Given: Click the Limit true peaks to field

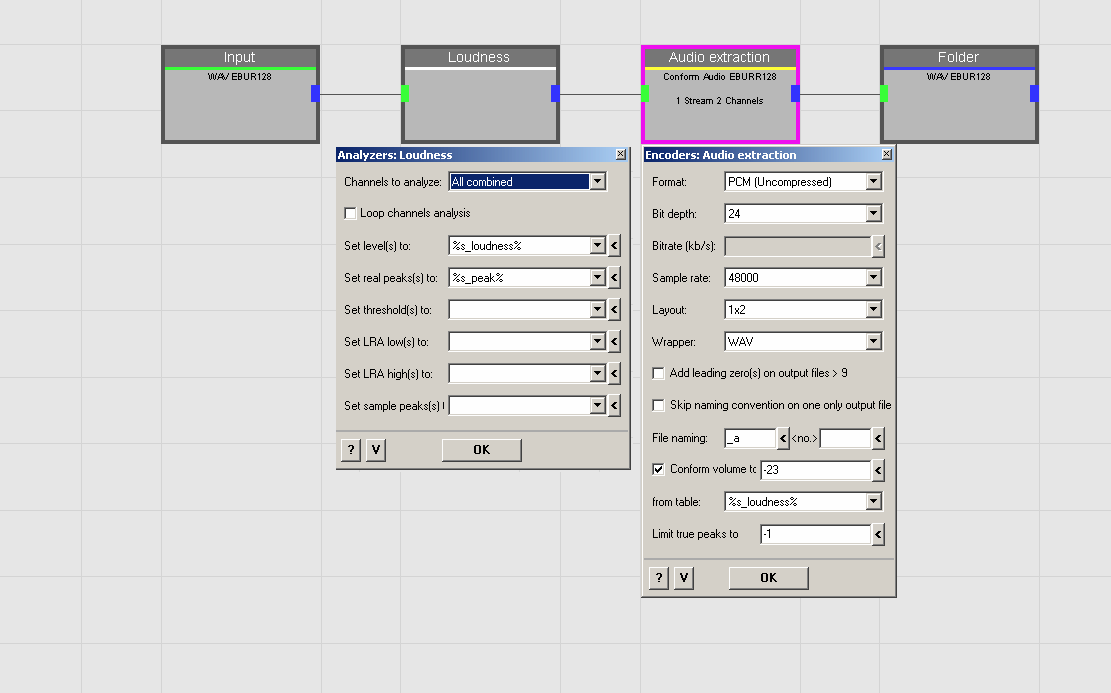Looking at the screenshot, I should (816, 534).
